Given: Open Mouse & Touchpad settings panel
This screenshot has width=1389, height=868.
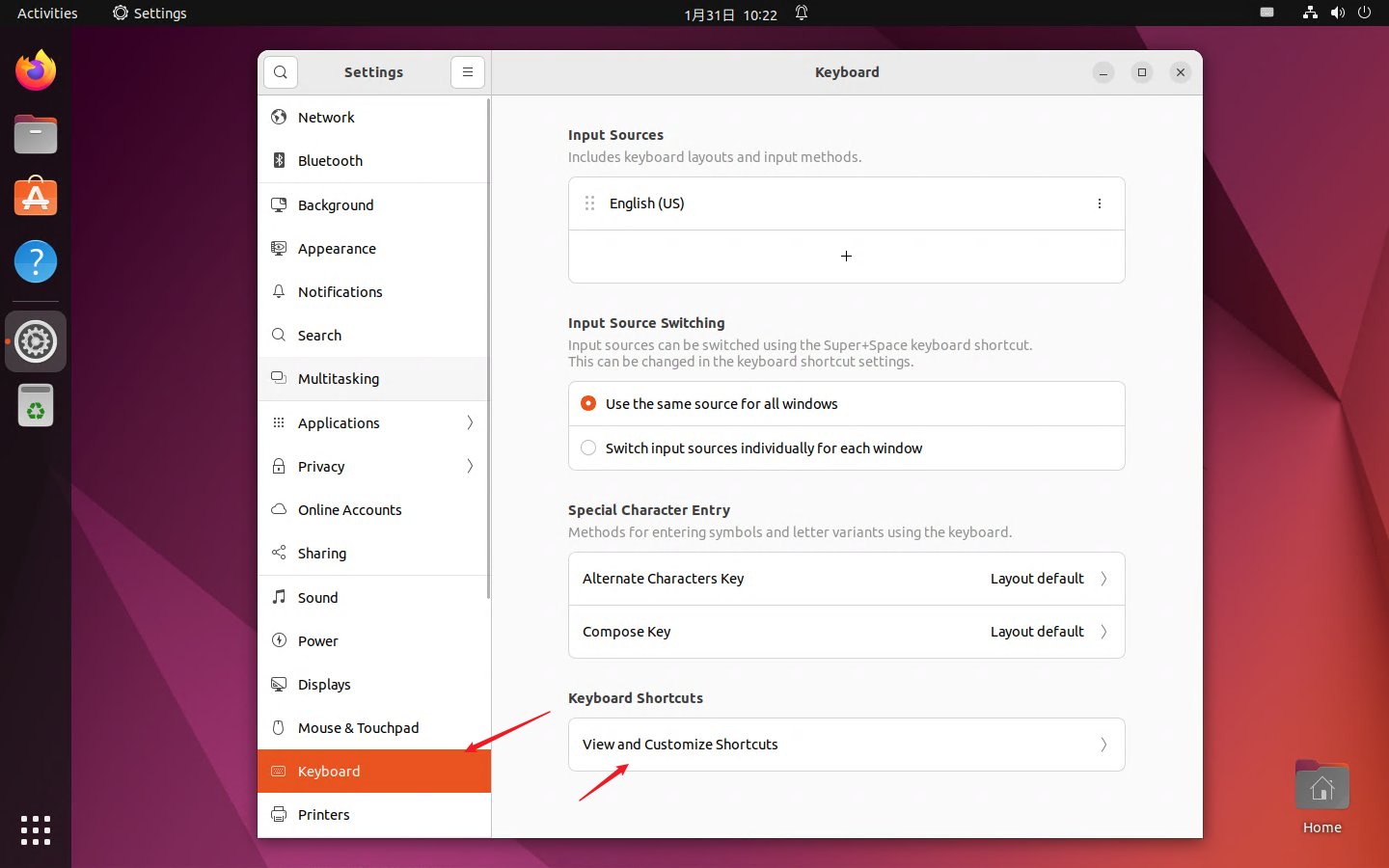Looking at the screenshot, I should 374,727.
